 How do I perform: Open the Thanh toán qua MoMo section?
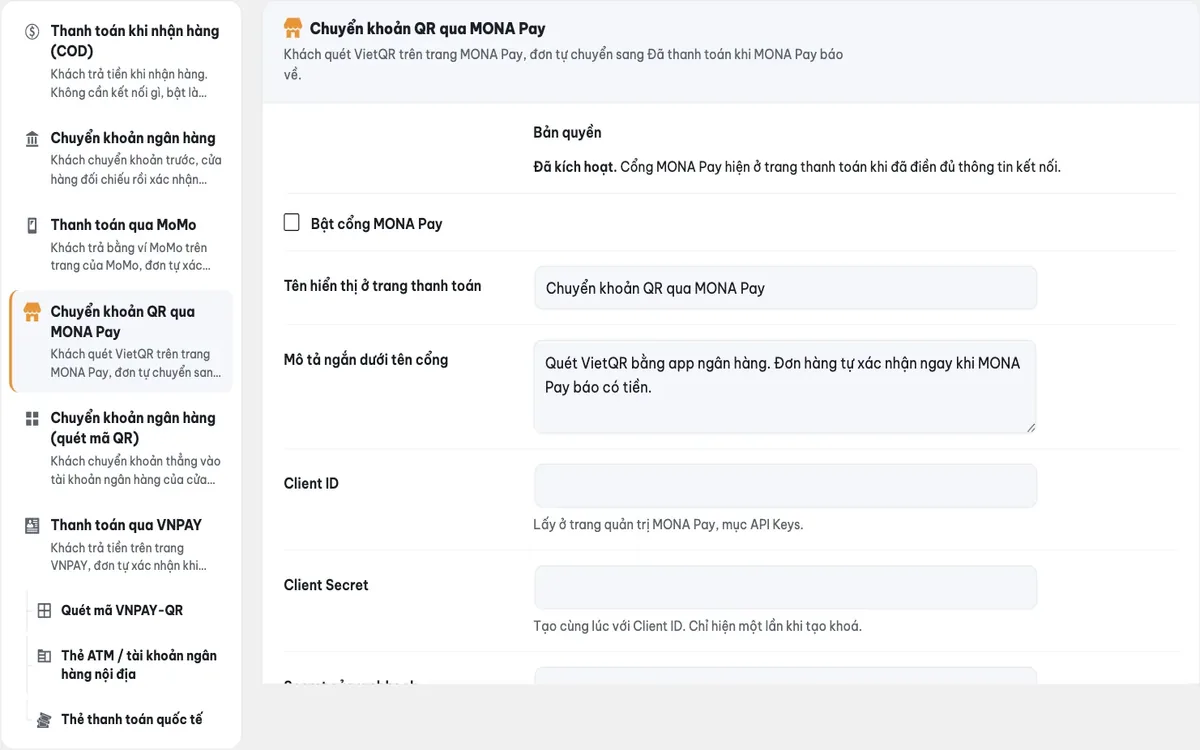point(121,245)
